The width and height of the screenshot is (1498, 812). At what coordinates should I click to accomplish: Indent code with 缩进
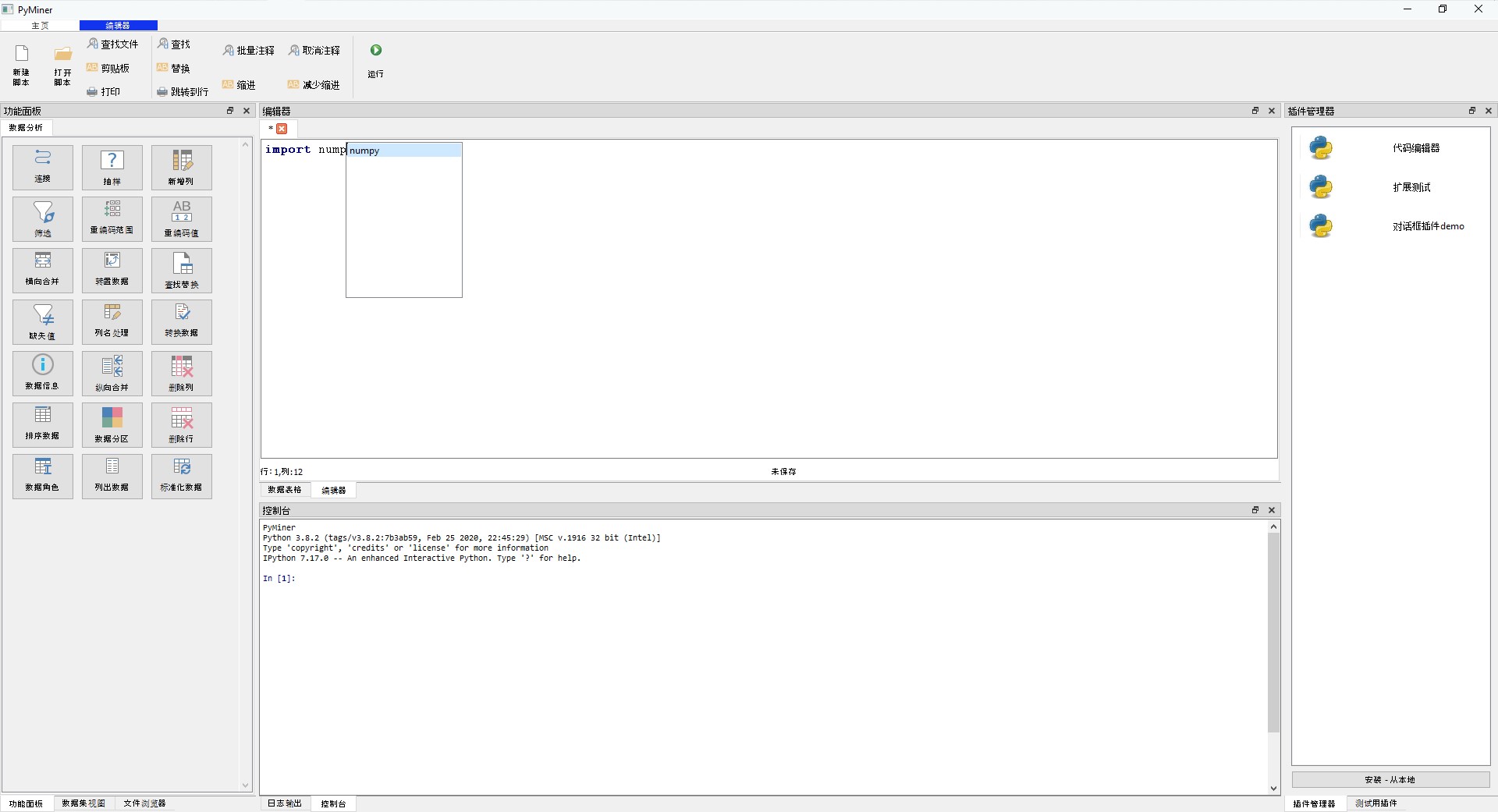click(x=239, y=84)
